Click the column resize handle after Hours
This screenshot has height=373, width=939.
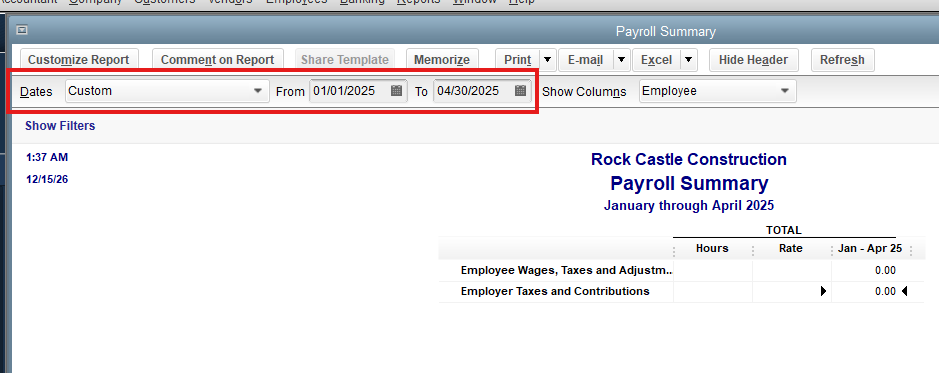click(753, 251)
